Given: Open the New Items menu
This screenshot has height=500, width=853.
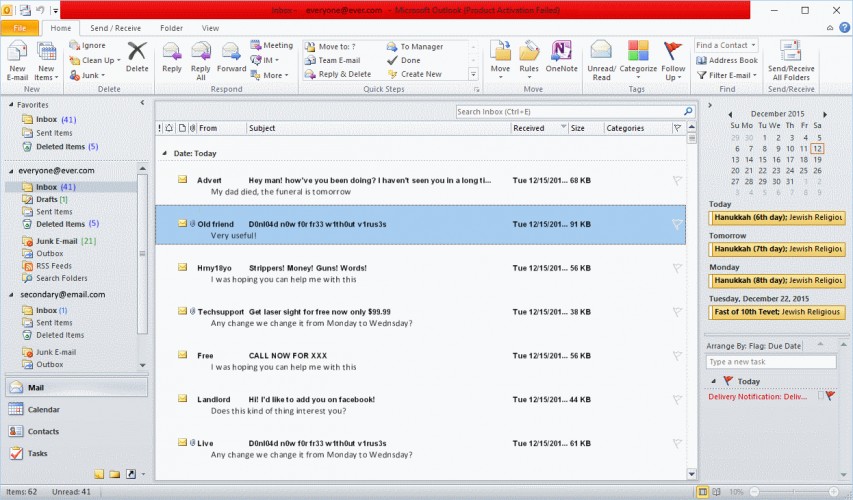Looking at the screenshot, I should point(46,61).
